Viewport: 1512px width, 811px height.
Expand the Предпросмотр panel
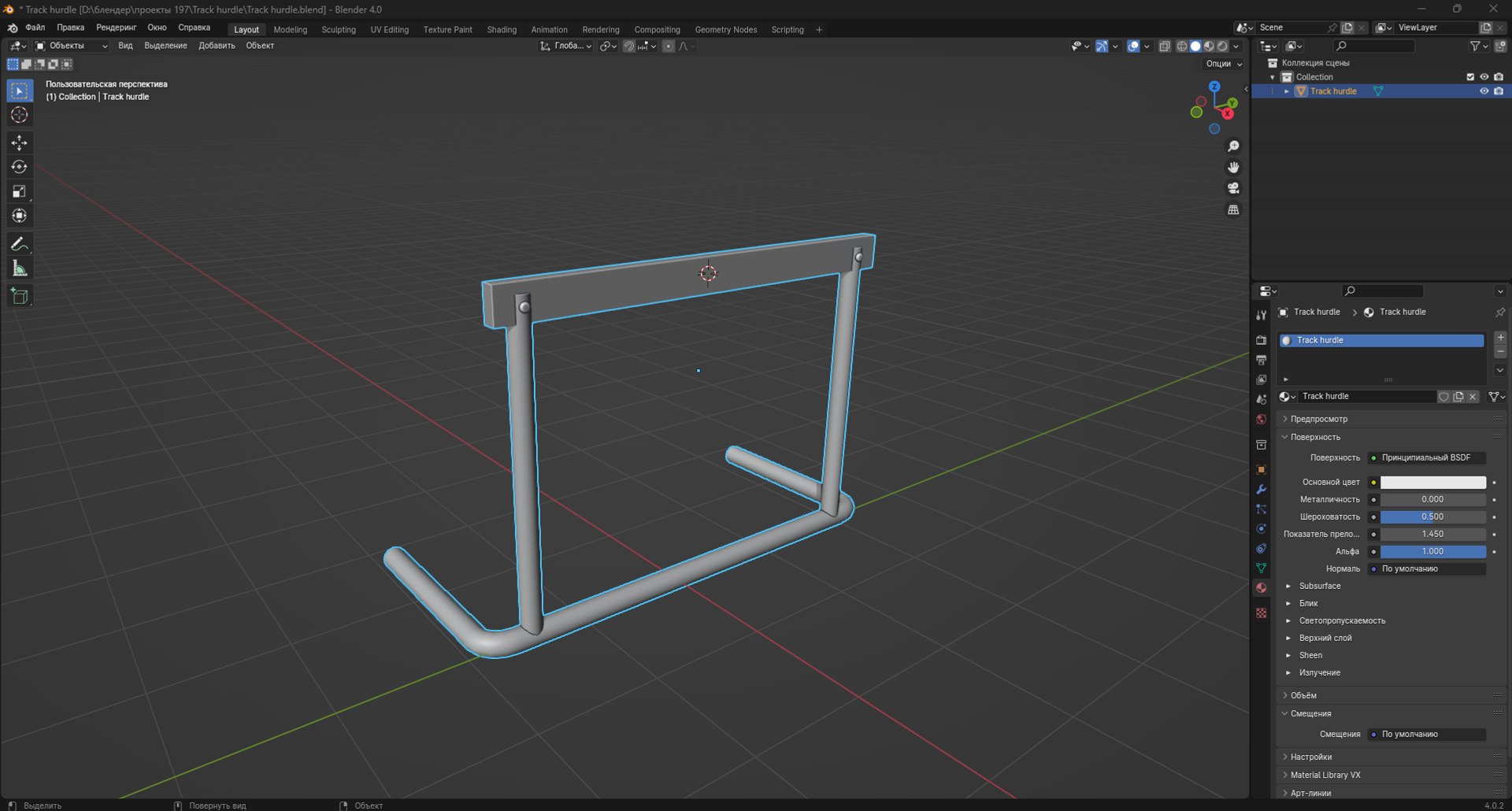[1319, 419]
